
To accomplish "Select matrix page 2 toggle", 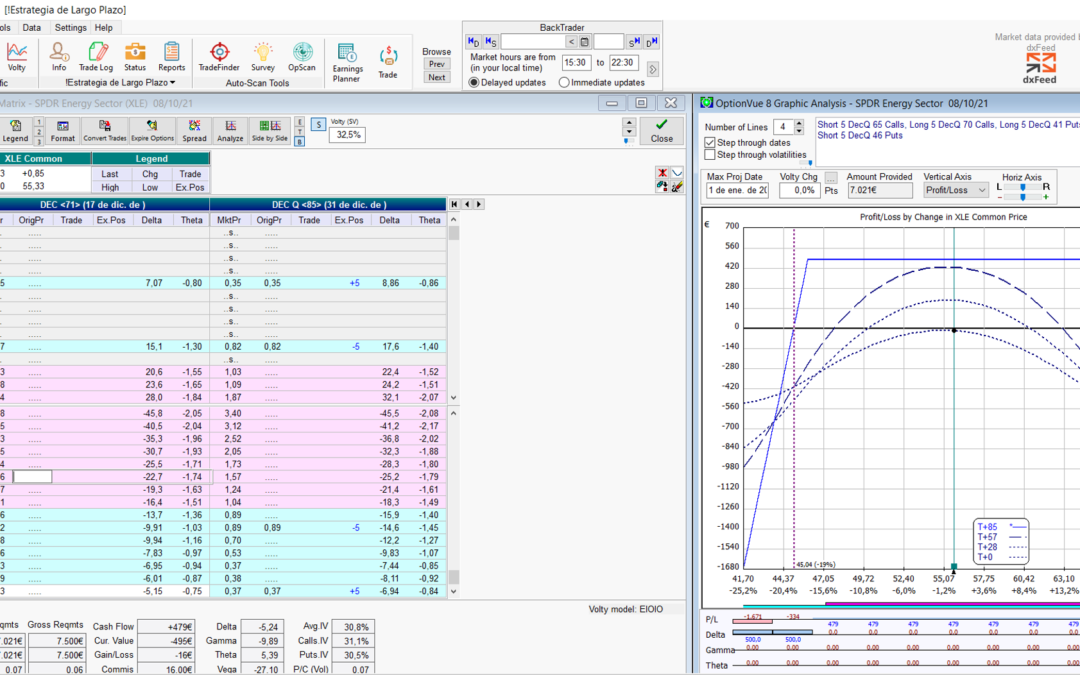I will click(39, 132).
